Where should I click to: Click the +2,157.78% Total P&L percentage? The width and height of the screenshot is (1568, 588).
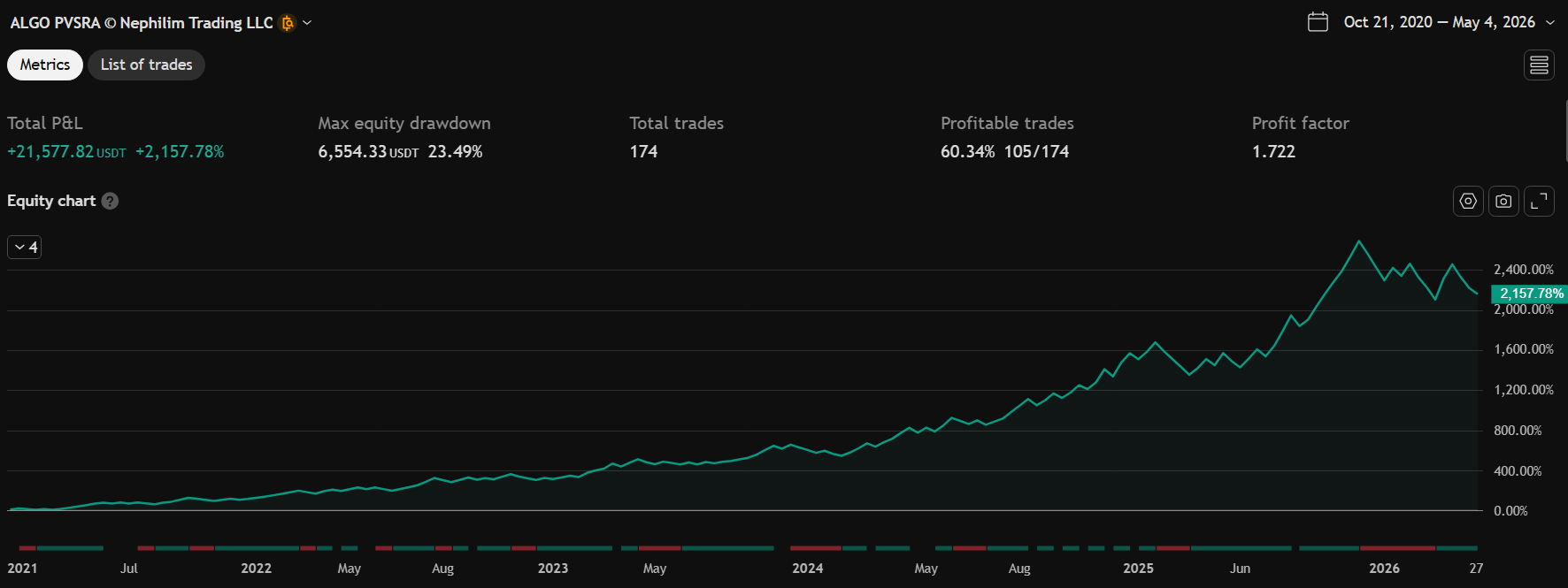click(x=180, y=152)
